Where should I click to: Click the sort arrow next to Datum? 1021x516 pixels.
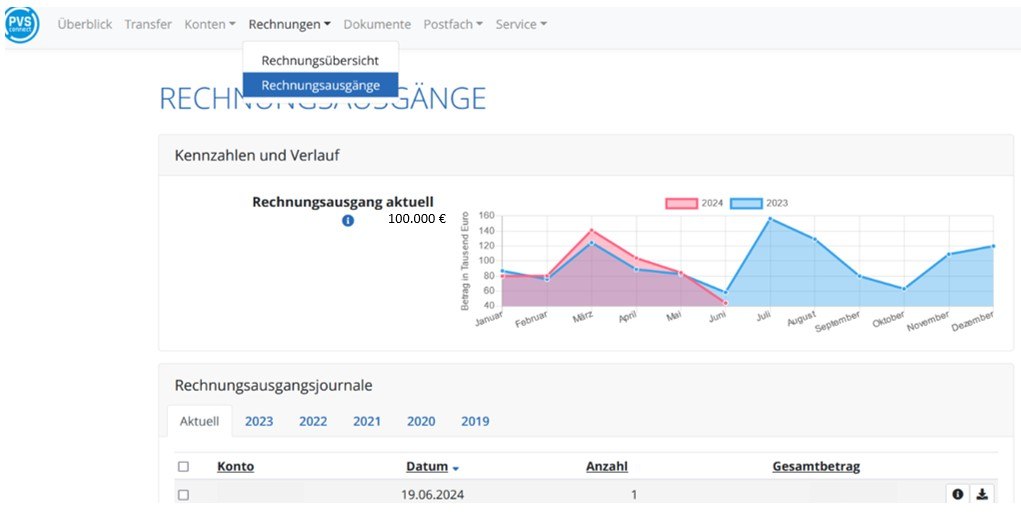pyautogui.click(x=456, y=468)
